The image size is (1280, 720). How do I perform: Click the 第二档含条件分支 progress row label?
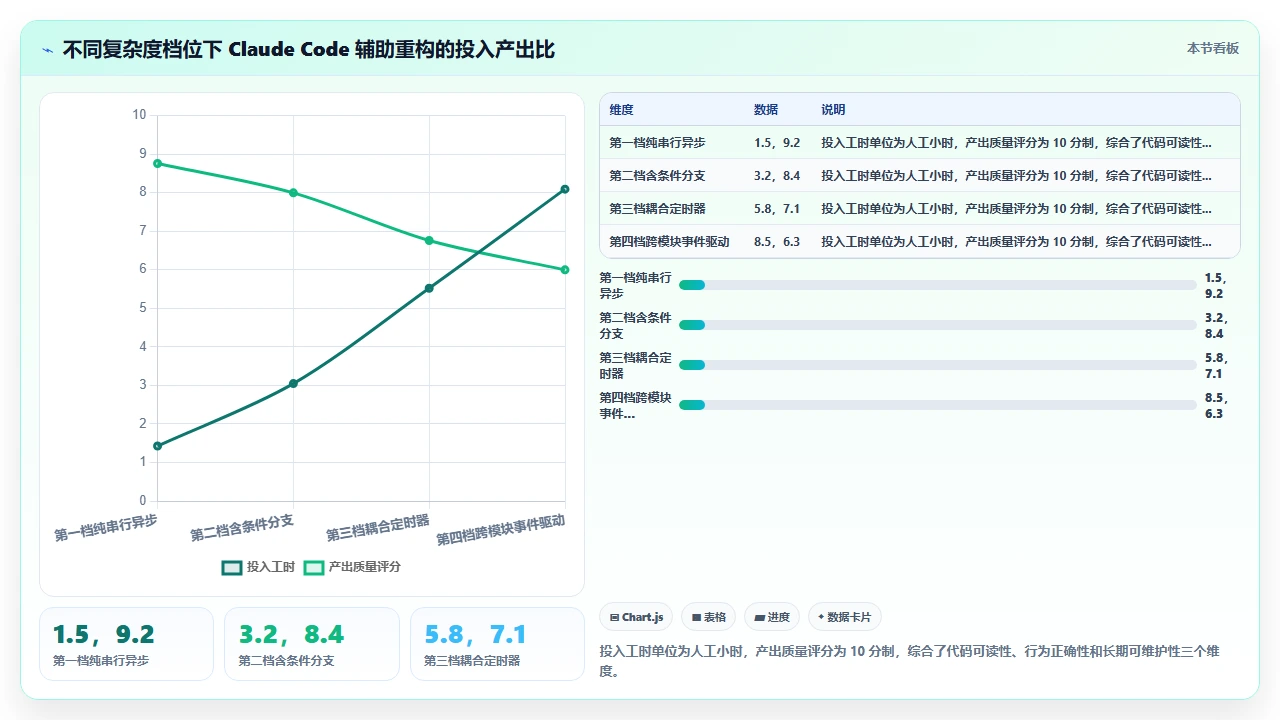pyautogui.click(x=635, y=326)
